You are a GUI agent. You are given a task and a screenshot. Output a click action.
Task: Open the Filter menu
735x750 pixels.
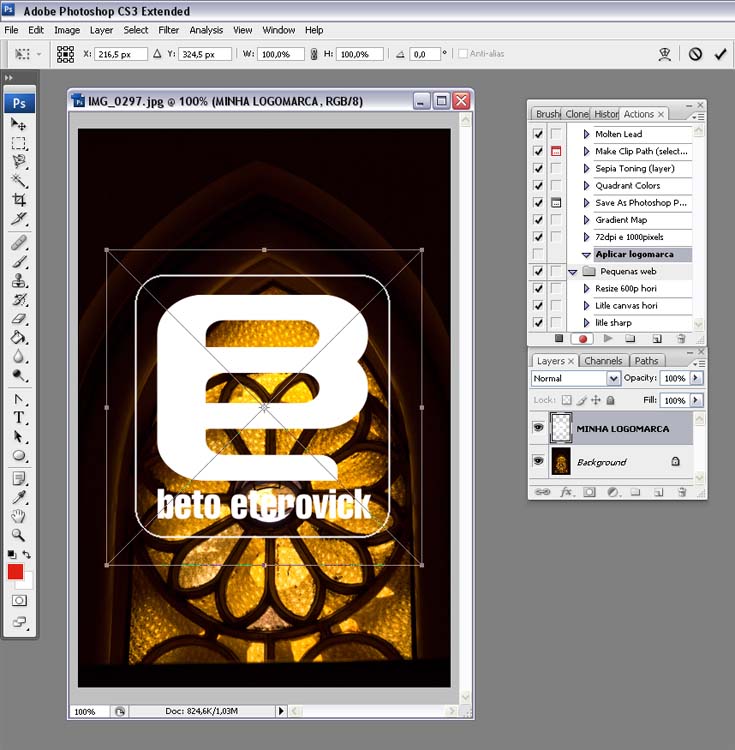(x=168, y=30)
